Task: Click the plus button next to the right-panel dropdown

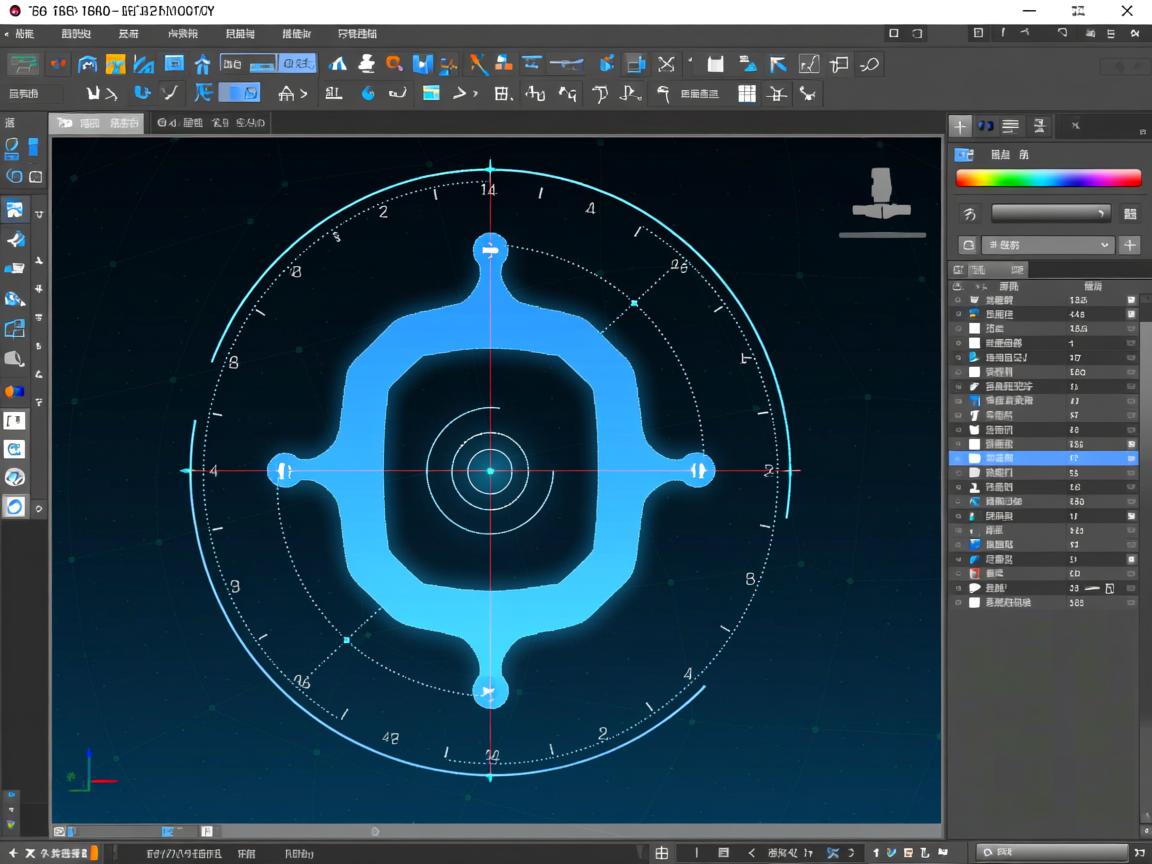Action: coord(1129,245)
